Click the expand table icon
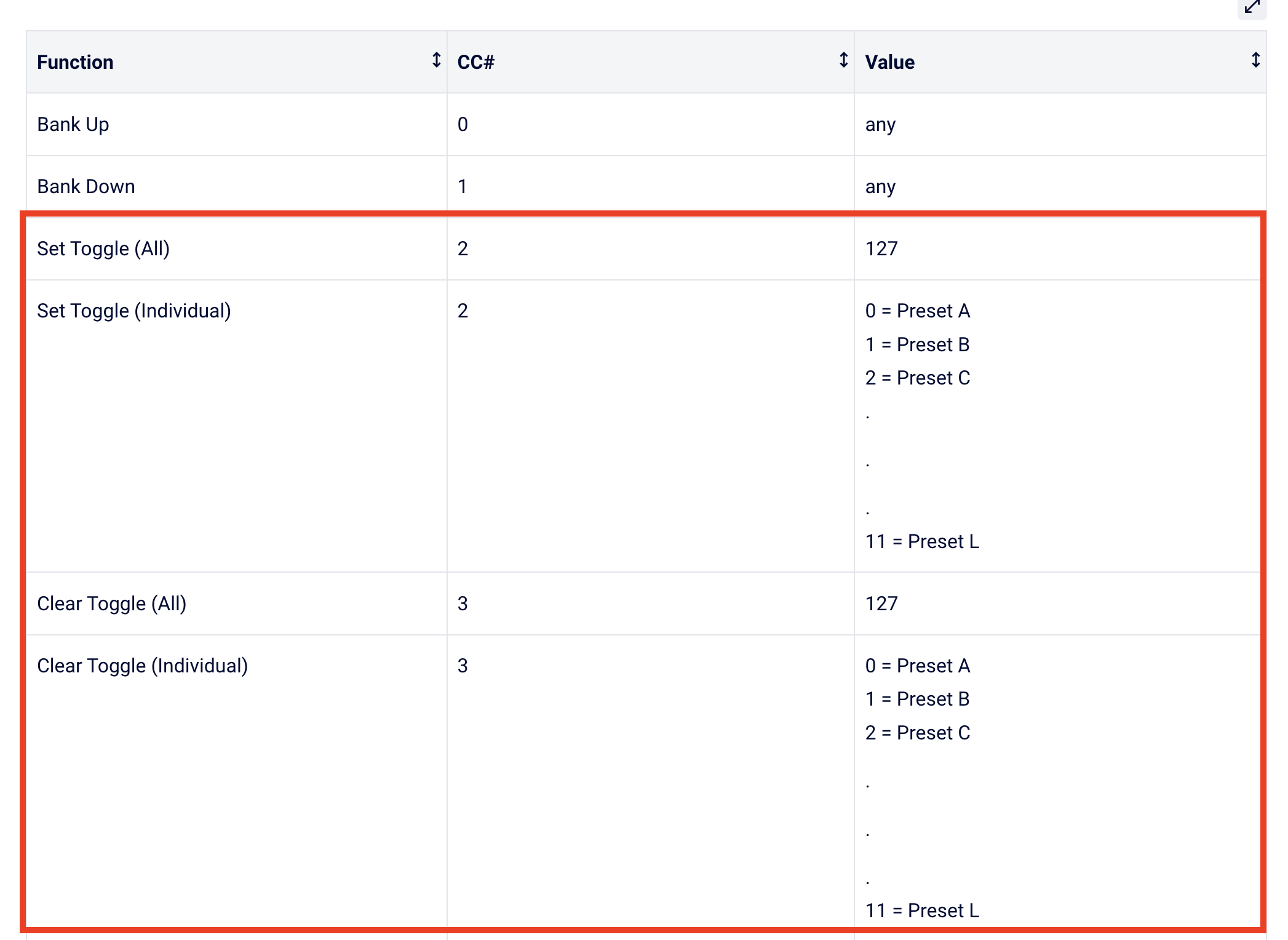This screenshot has height=940, width=1288. tap(1252, 8)
